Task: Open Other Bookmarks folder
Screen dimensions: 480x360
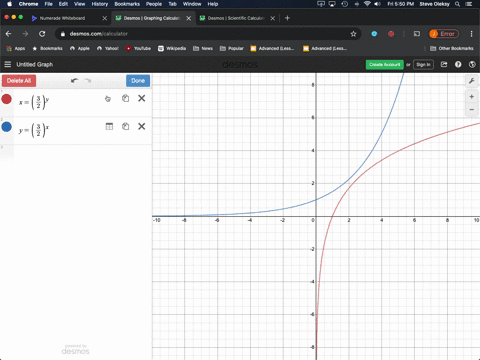Action: [x=452, y=48]
